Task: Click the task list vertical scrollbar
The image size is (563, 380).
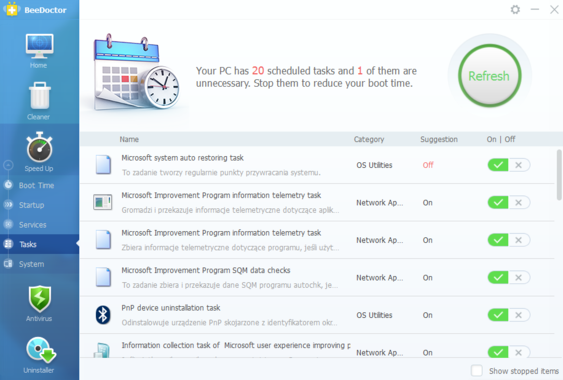Action: click(x=559, y=175)
